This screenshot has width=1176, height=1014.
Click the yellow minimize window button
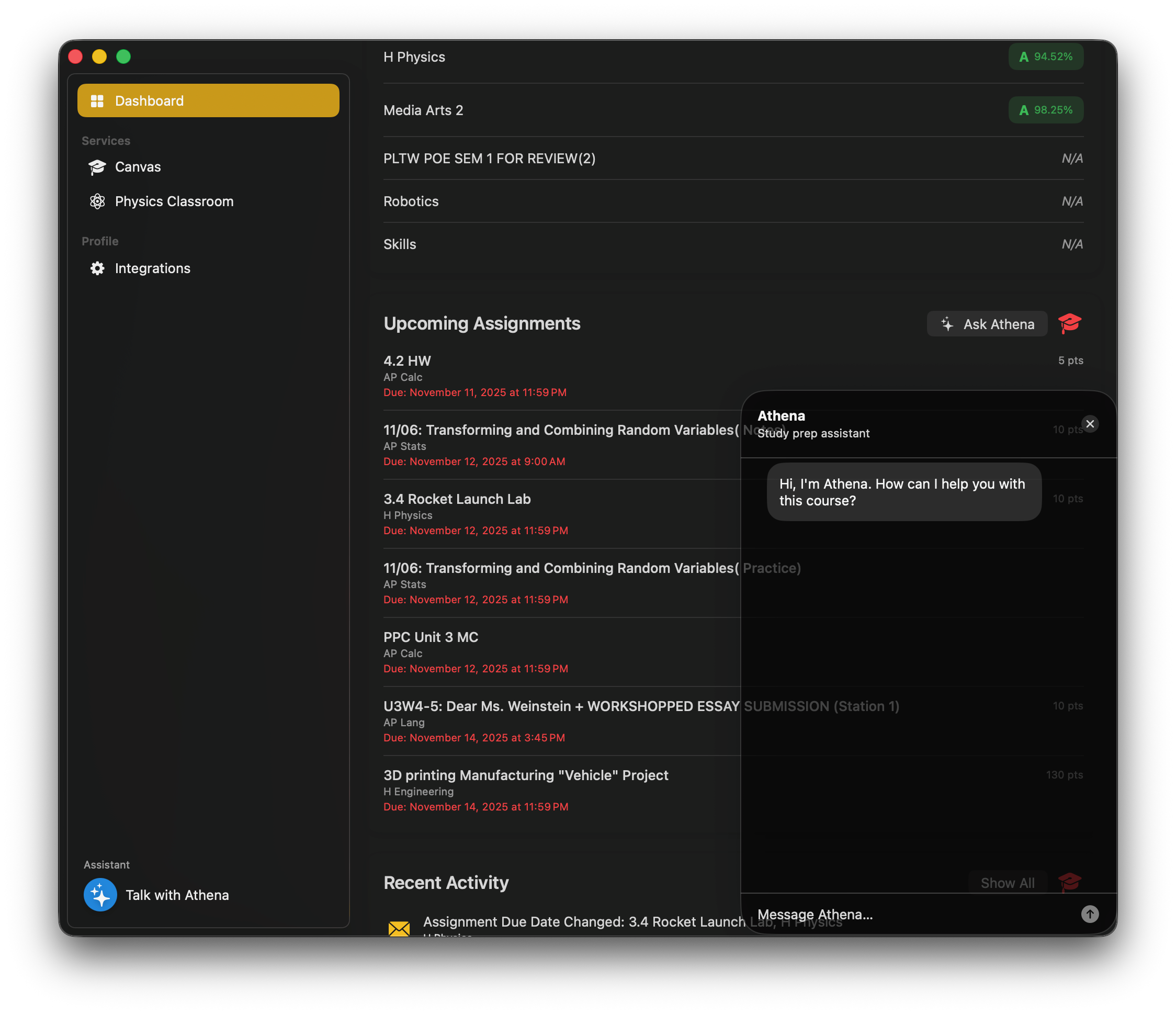click(99, 57)
